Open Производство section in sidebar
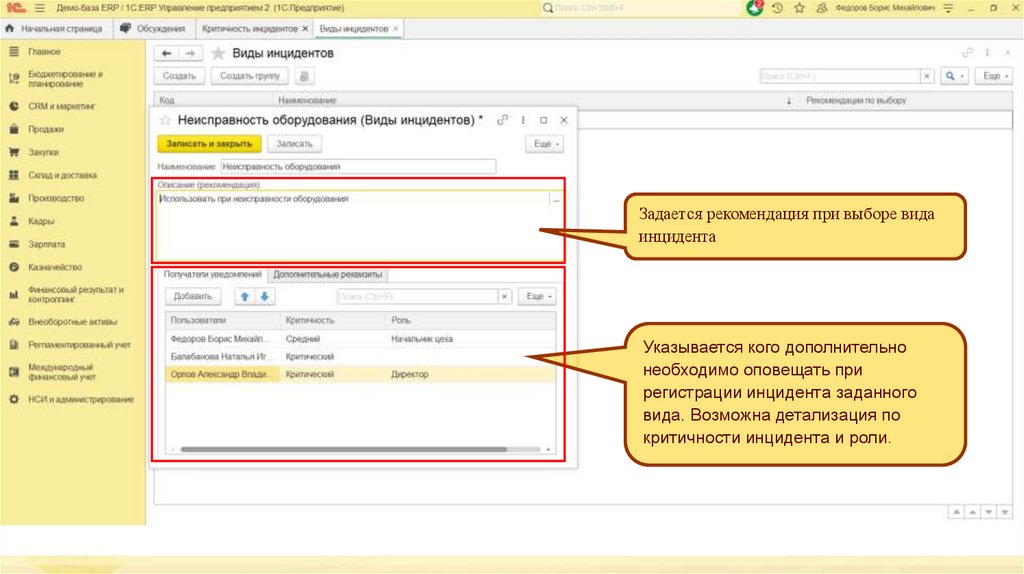This screenshot has width=1024, height=574. pos(56,198)
